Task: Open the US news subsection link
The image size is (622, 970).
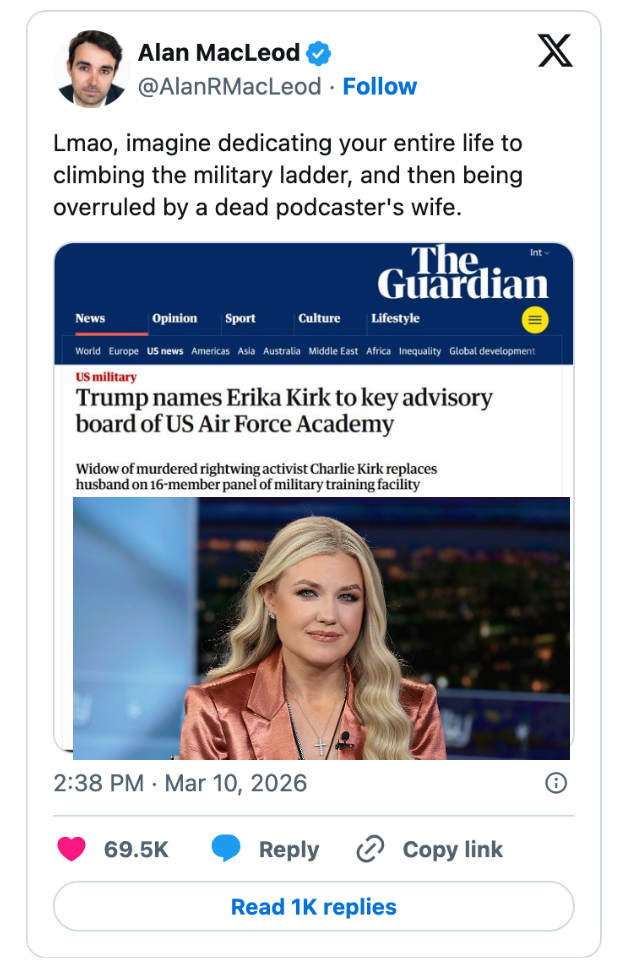Action: pos(165,351)
